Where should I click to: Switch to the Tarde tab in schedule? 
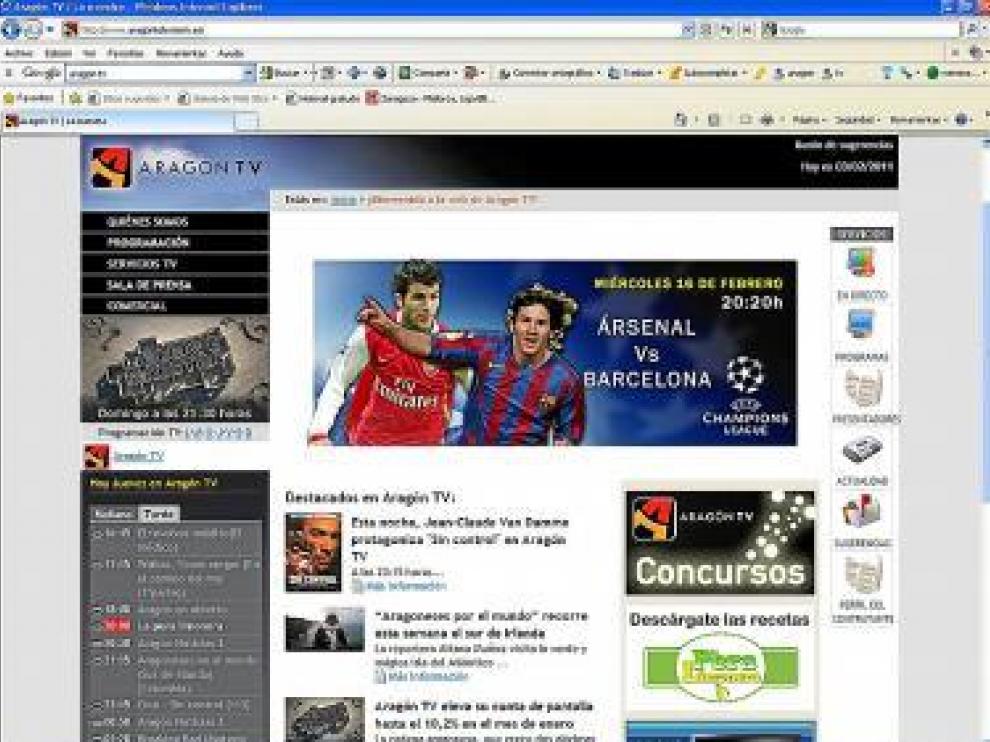[159, 514]
